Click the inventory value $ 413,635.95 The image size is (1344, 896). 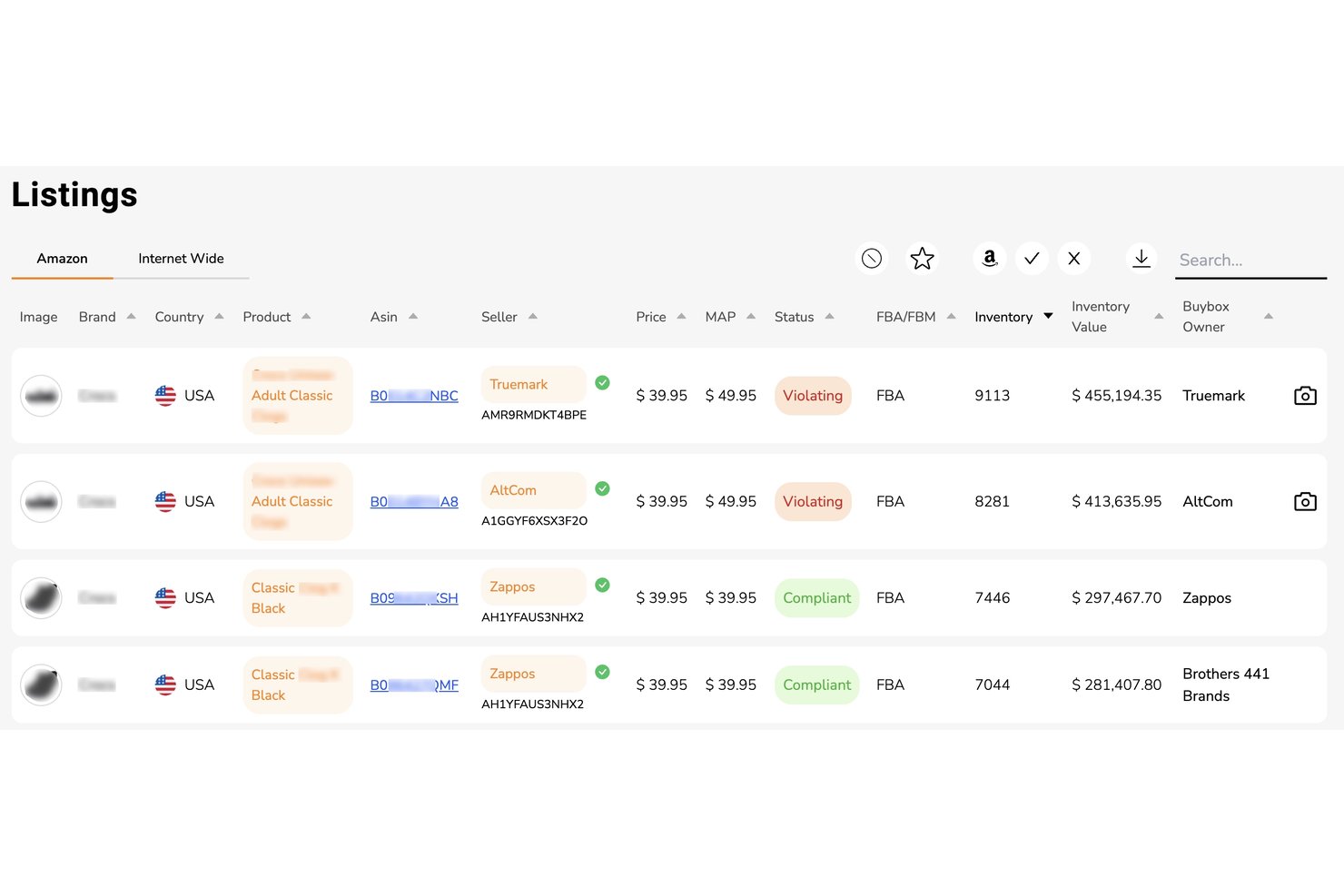click(1116, 501)
